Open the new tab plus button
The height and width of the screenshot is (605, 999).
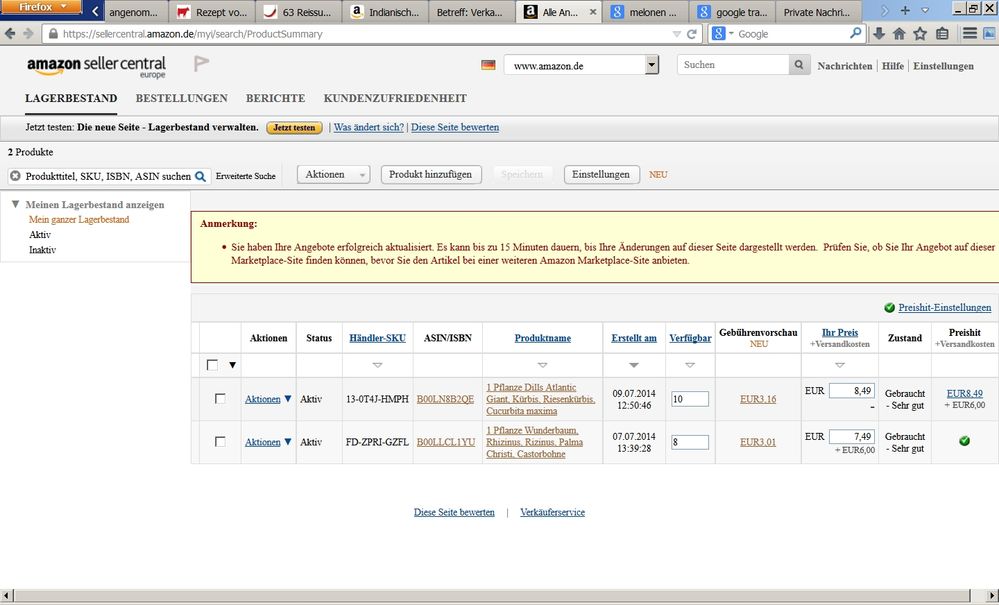click(905, 11)
